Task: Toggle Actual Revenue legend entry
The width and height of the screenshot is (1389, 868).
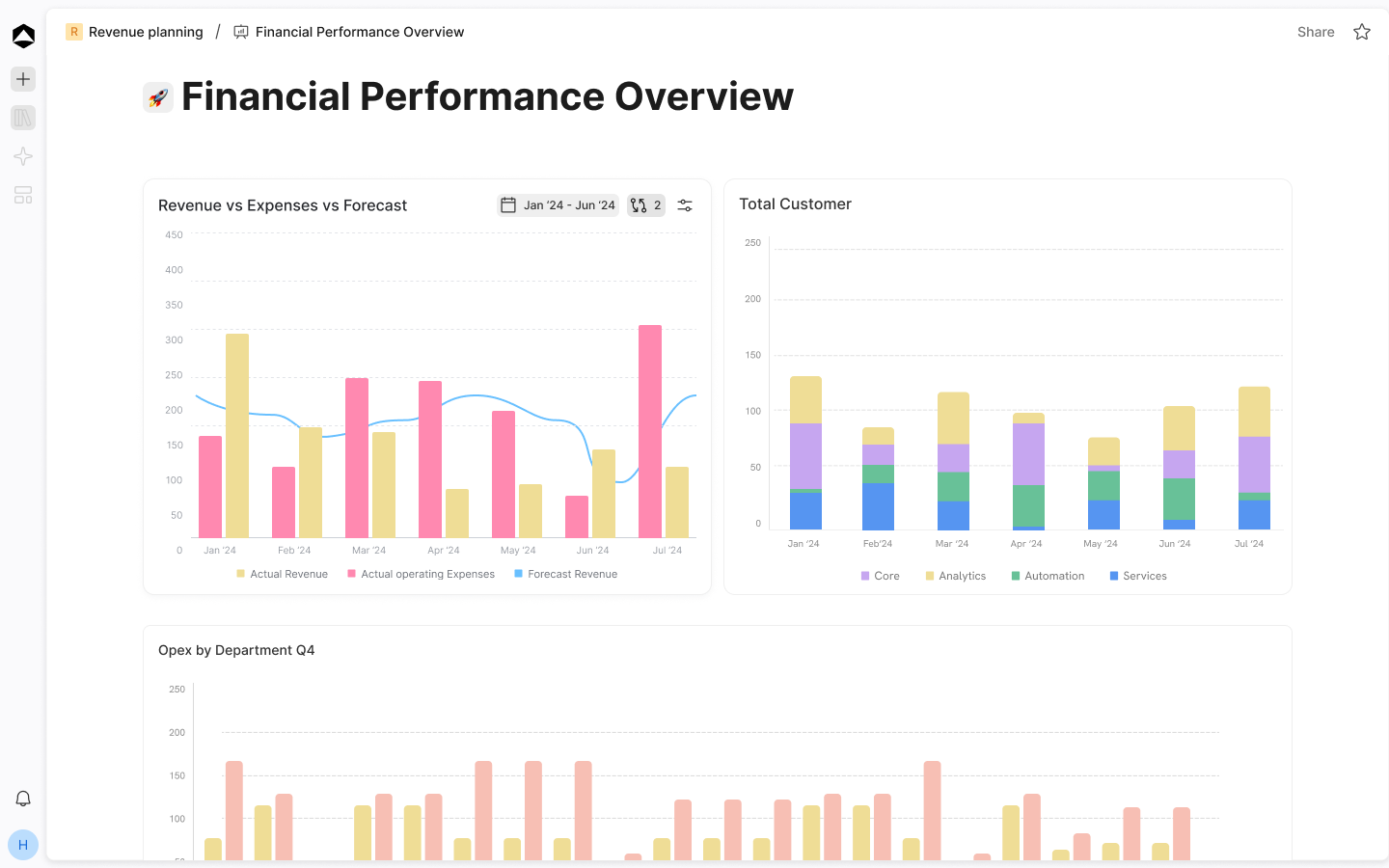Action: click(x=283, y=574)
